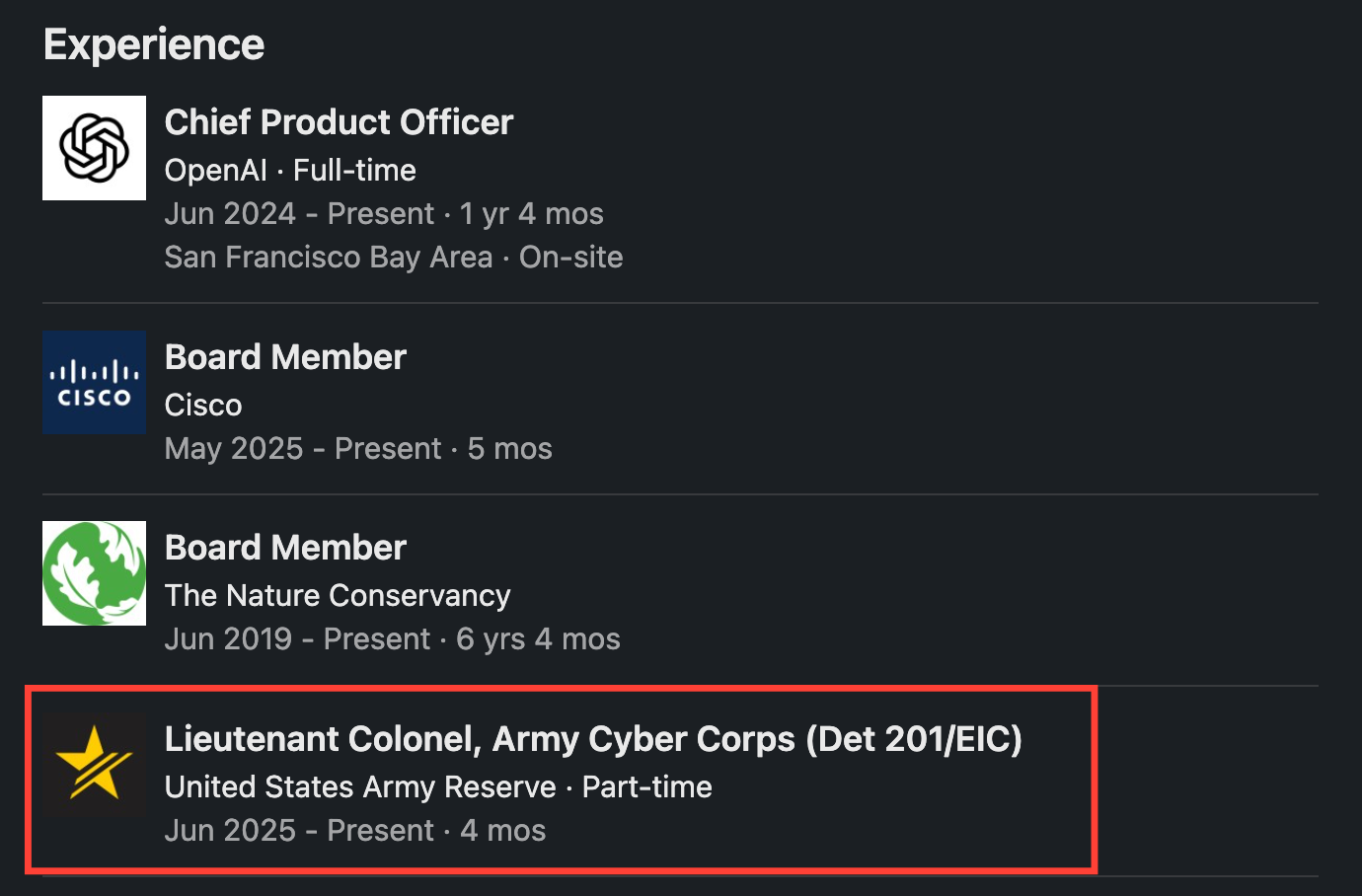Open the Cisco logo thumbnail
The height and width of the screenshot is (896, 1362).
click(94, 383)
